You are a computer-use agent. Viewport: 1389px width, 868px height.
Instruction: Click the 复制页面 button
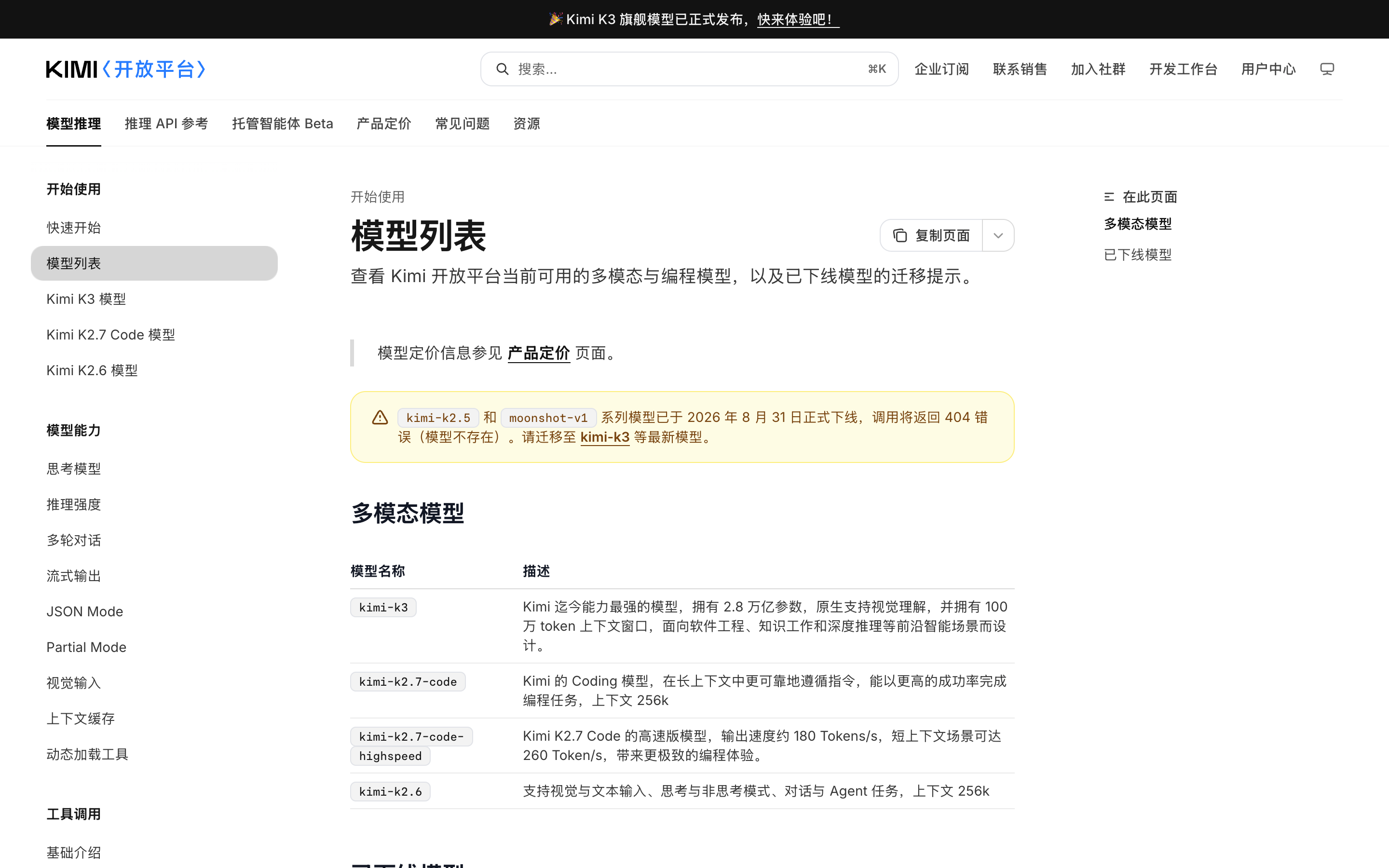coord(931,235)
